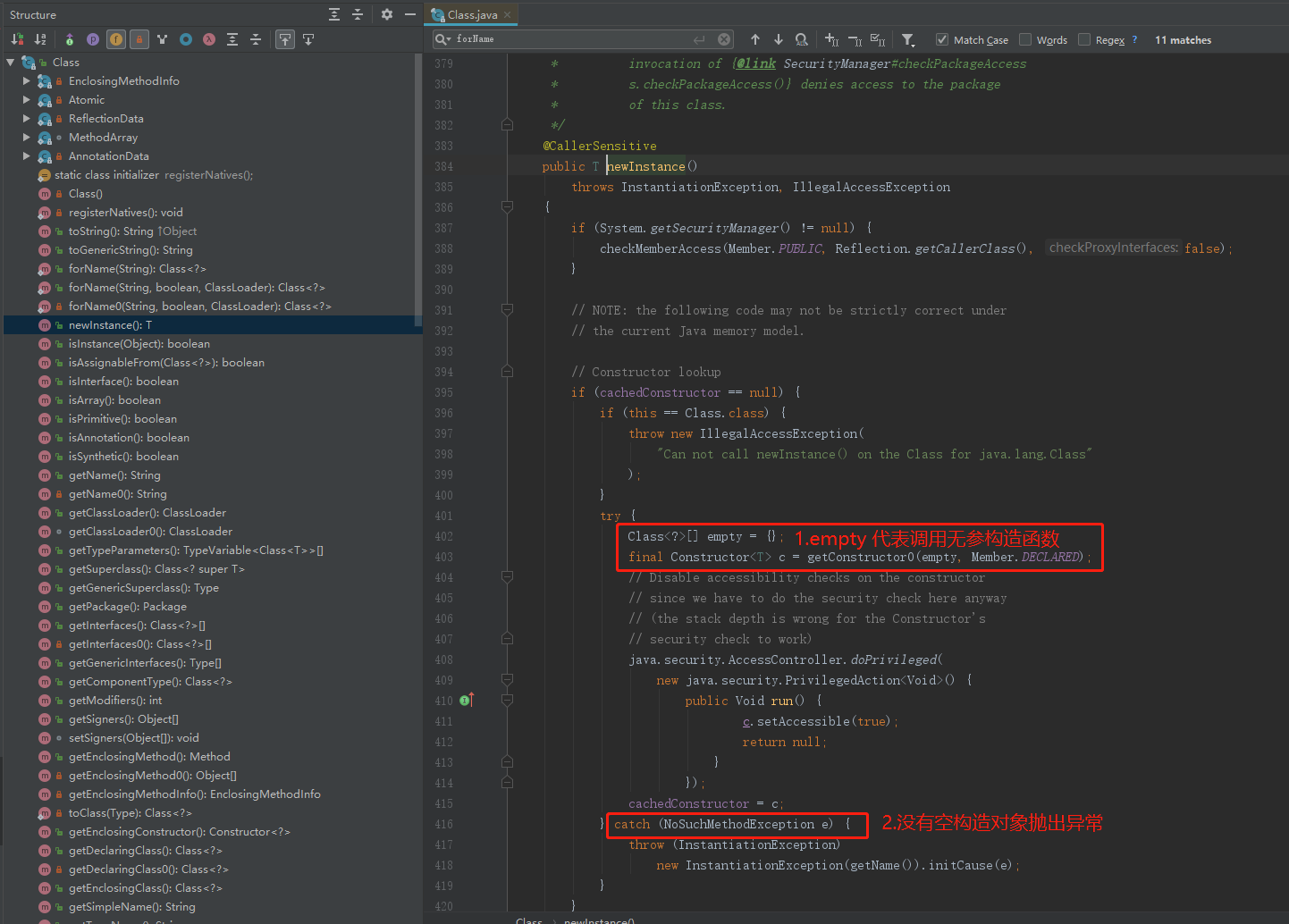This screenshot has height=924, width=1289.
Task: Select forName(String): Class<?> in Structure
Action: coord(137,269)
